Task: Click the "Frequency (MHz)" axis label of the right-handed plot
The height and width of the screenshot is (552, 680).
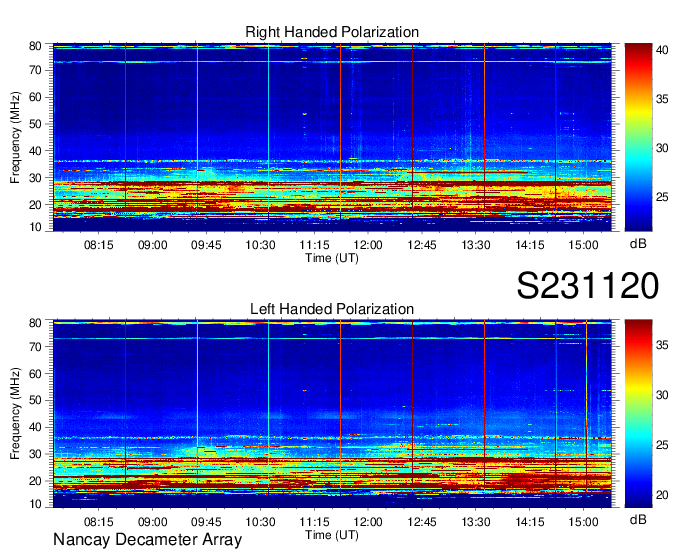Action: tap(15, 137)
